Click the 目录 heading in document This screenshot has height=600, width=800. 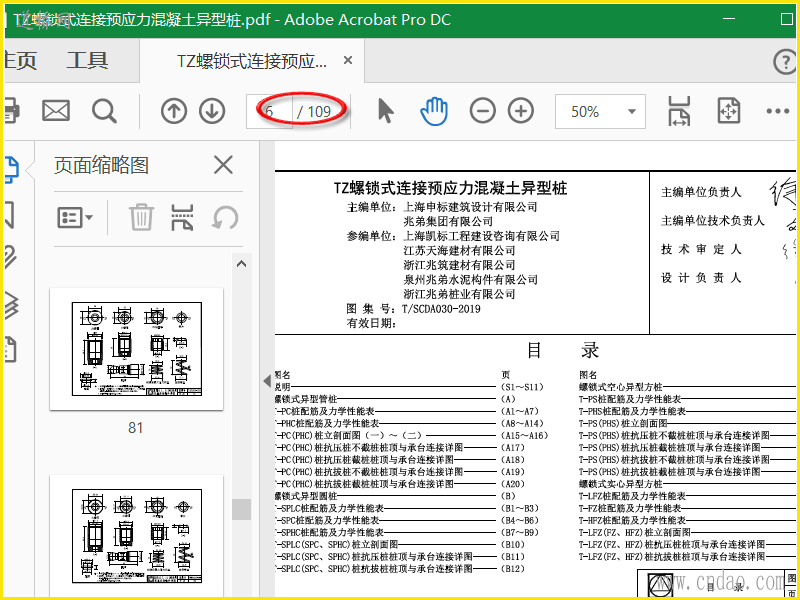(563, 351)
